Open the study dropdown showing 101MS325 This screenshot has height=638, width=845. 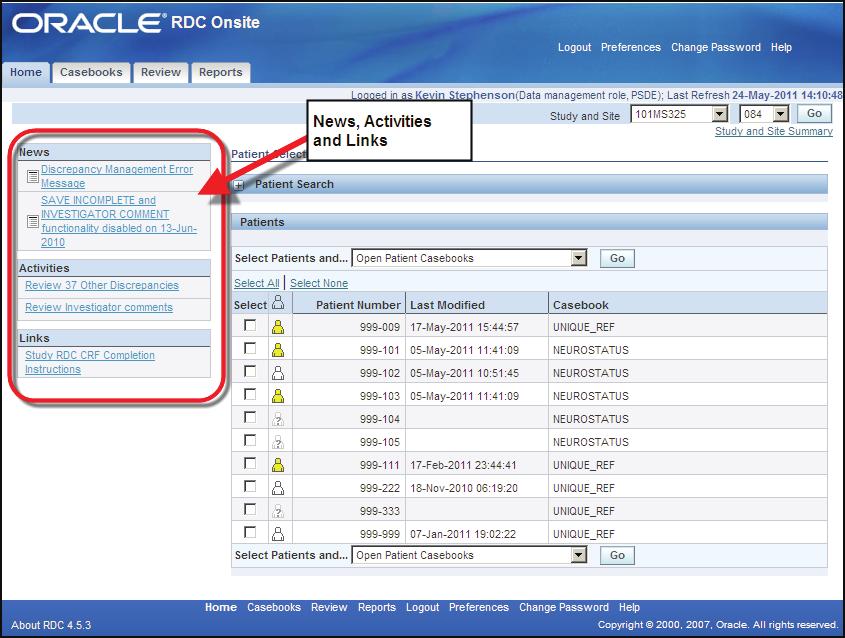[679, 114]
